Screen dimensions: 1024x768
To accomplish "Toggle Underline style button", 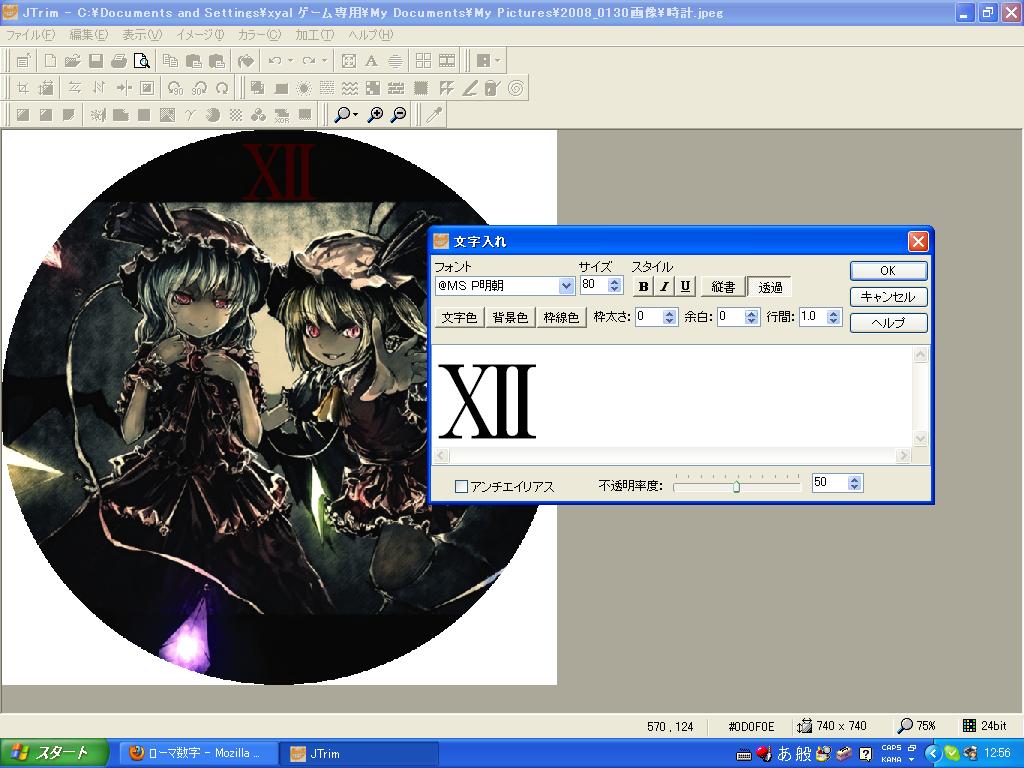I will 685,286.
